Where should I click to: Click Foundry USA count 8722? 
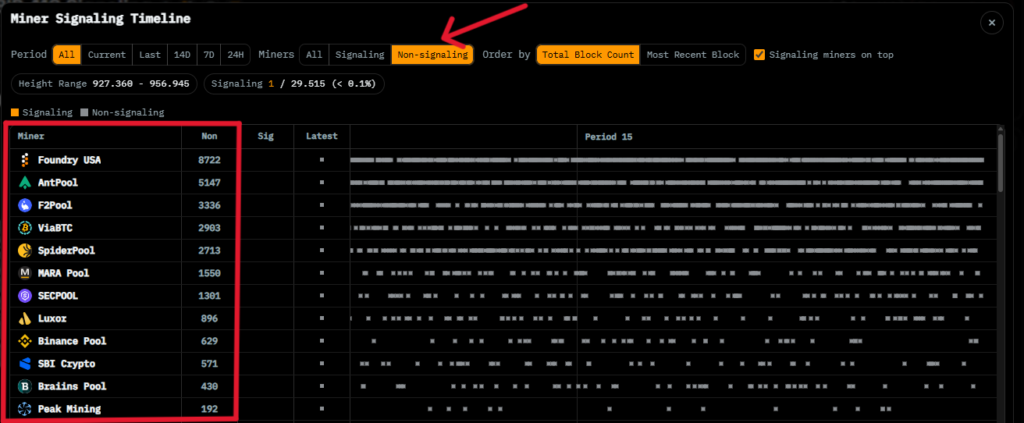[x=210, y=160]
